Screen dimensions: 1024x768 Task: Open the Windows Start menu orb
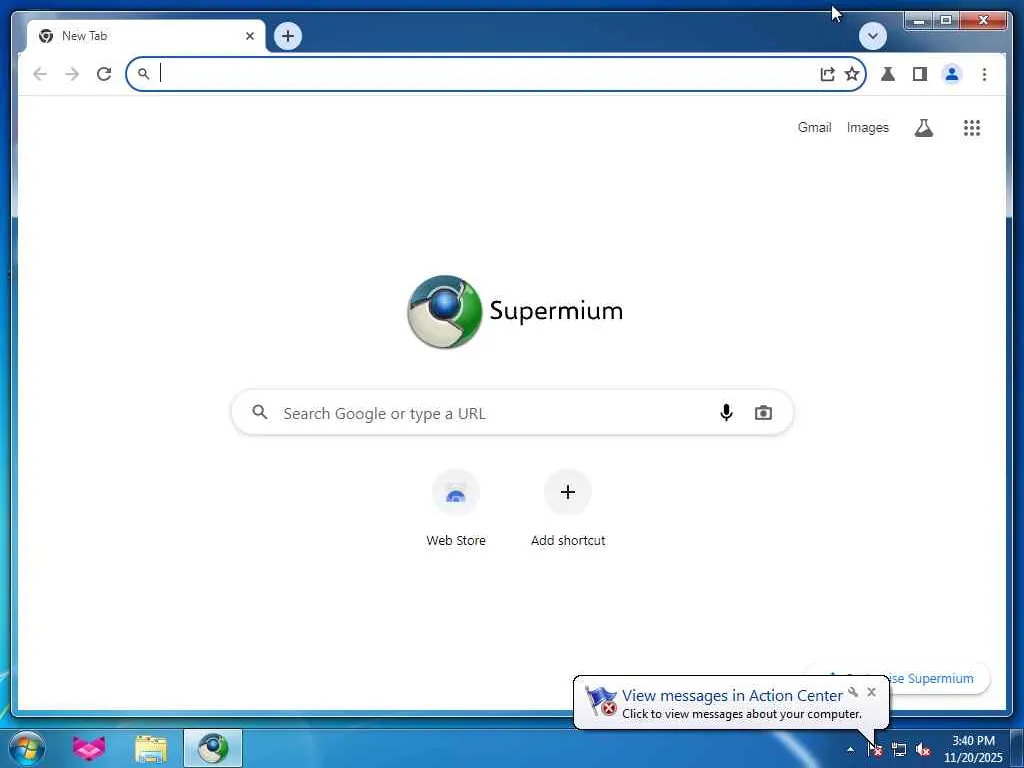[27, 748]
